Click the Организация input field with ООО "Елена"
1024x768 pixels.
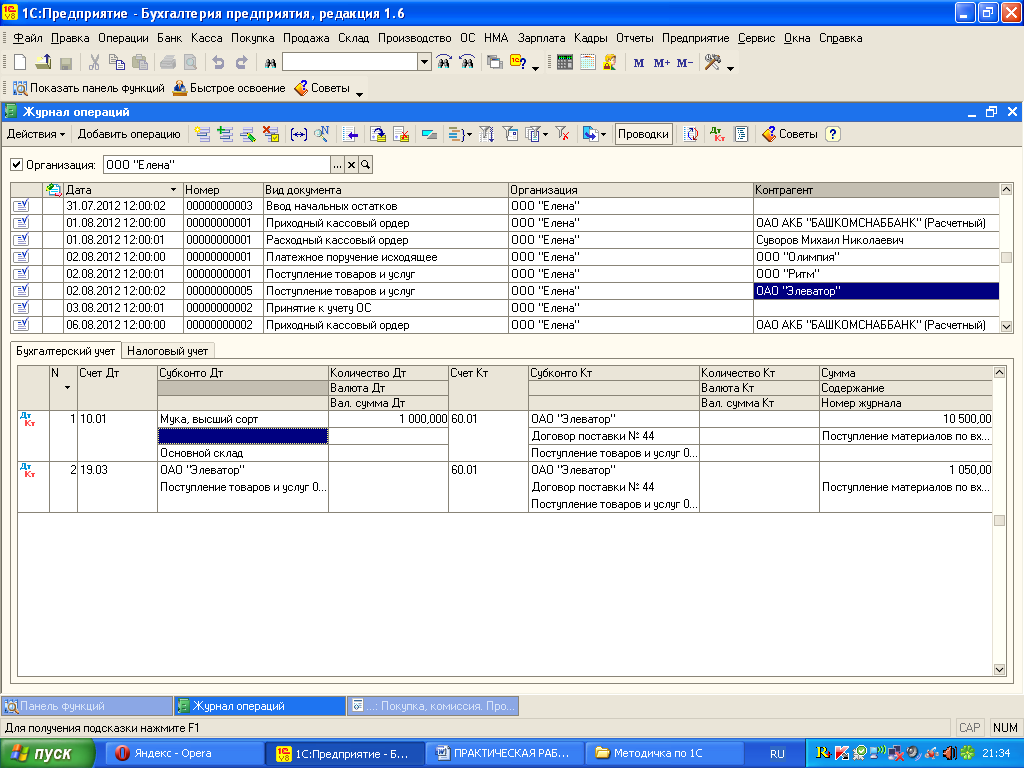click(x=217, y=165)
